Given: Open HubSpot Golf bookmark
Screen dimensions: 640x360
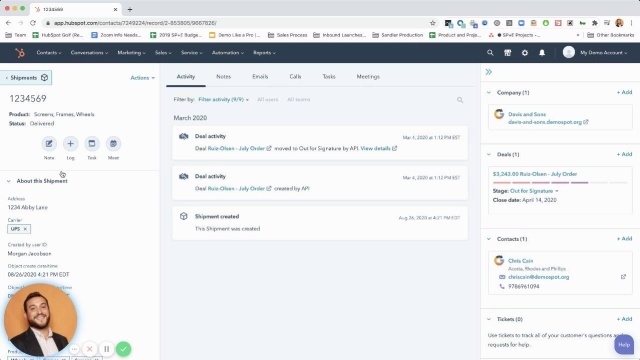Looking at the screenshot, I should click(x=58, y=35).
